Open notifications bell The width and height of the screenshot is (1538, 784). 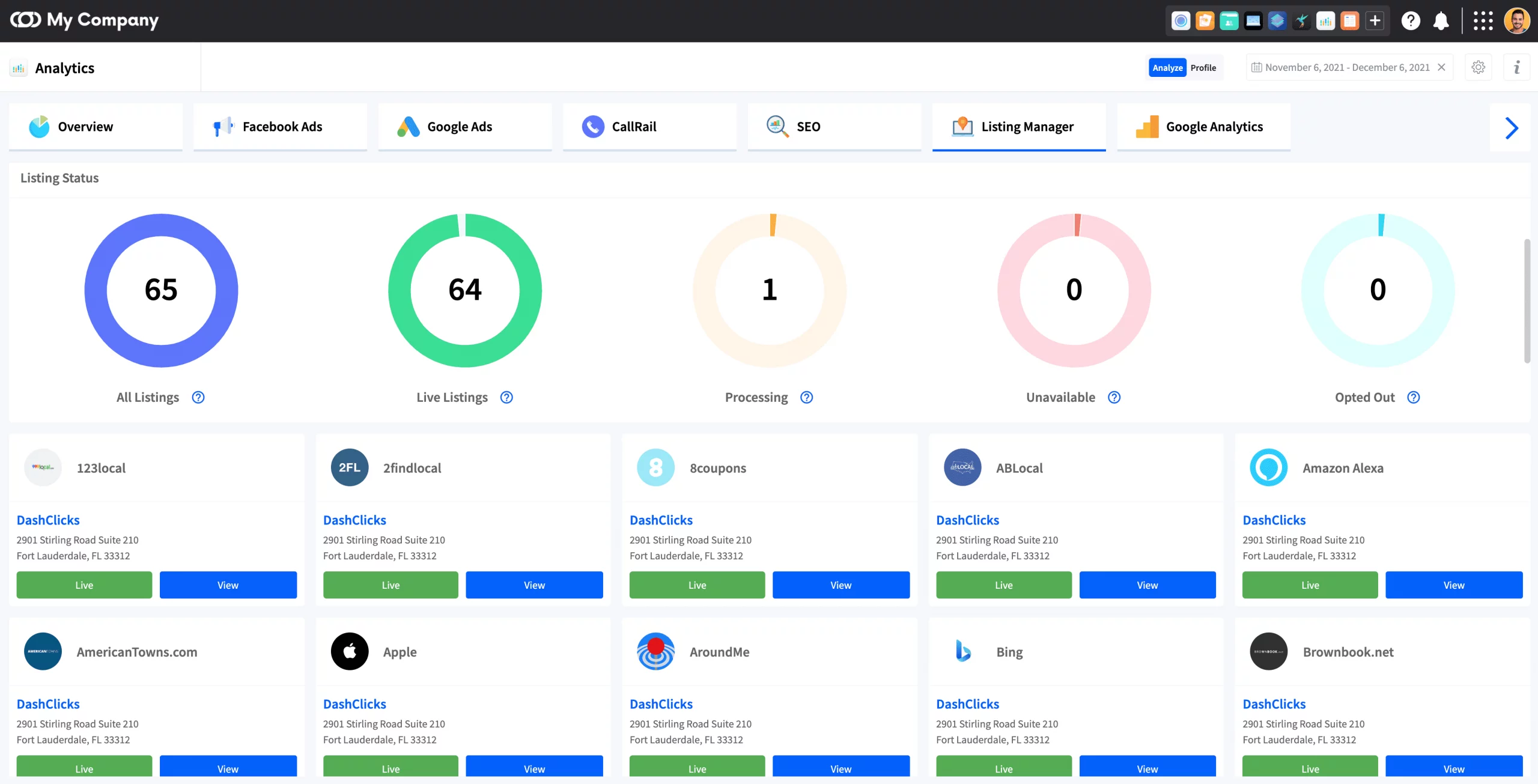1441,21
